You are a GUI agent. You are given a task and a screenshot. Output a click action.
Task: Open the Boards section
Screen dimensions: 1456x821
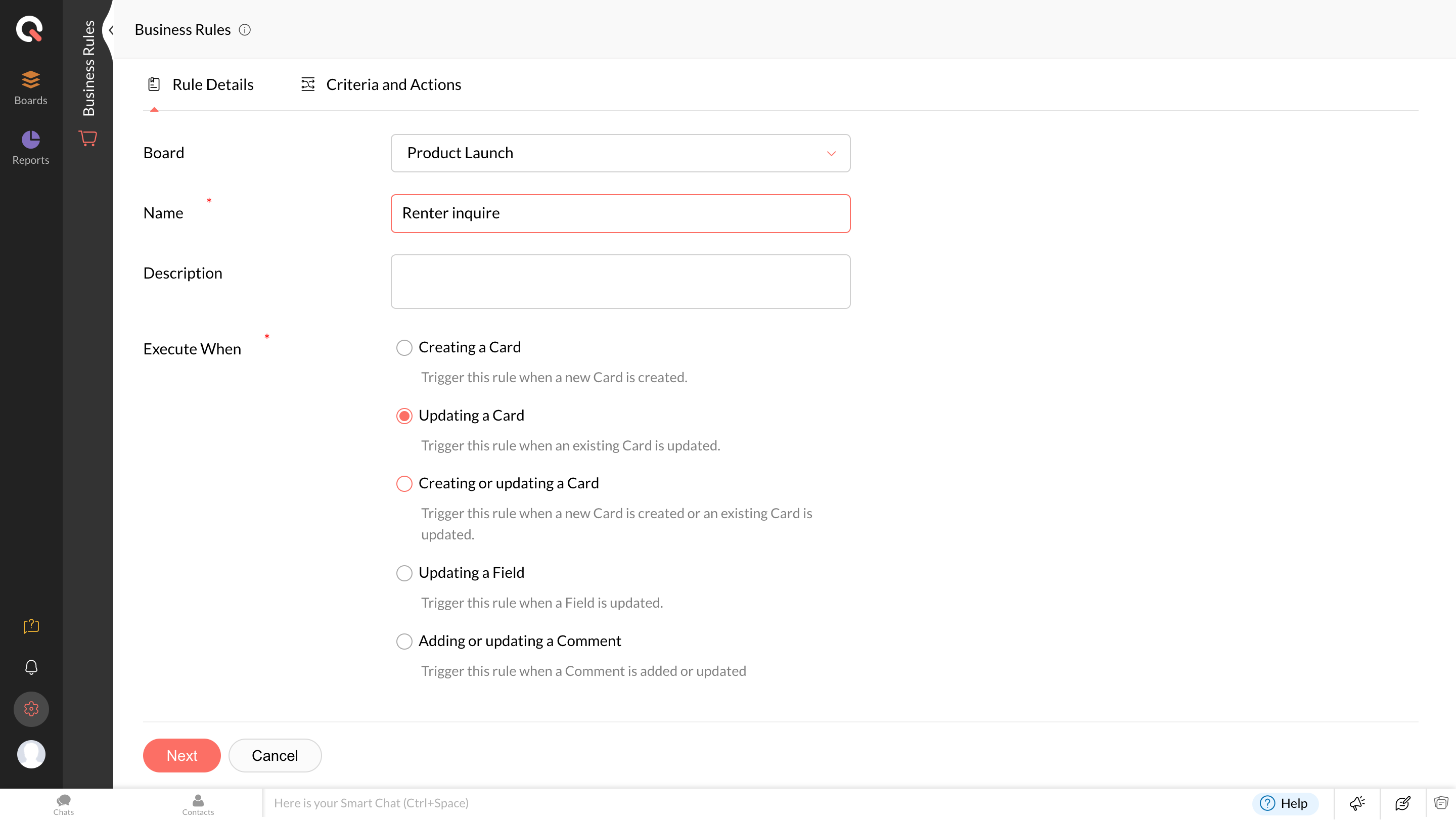pyautogui.click(x=30, y=87)
